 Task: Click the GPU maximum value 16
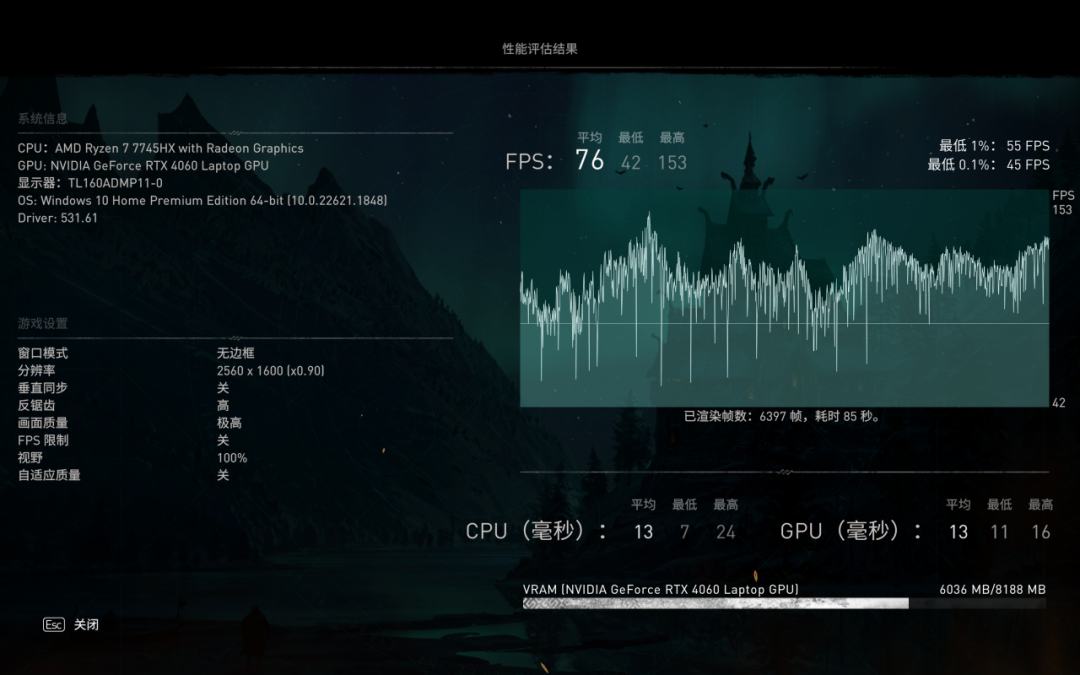1041,532
